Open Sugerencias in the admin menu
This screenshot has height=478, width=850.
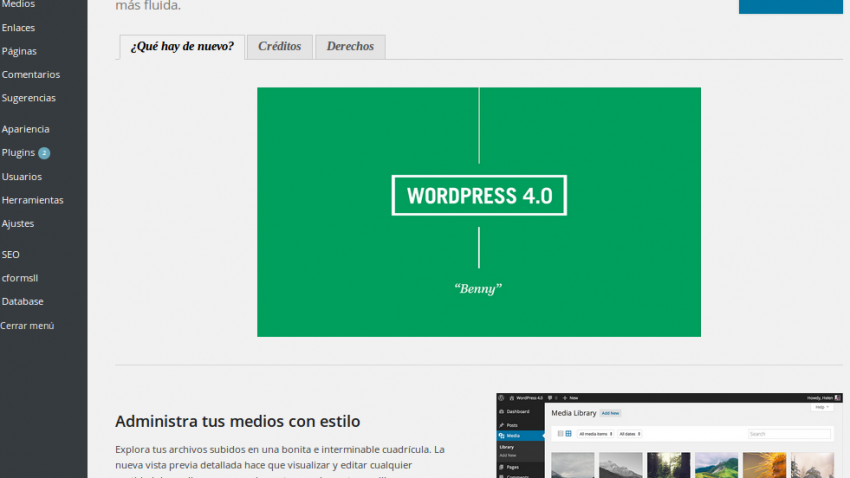click(29, 98)
